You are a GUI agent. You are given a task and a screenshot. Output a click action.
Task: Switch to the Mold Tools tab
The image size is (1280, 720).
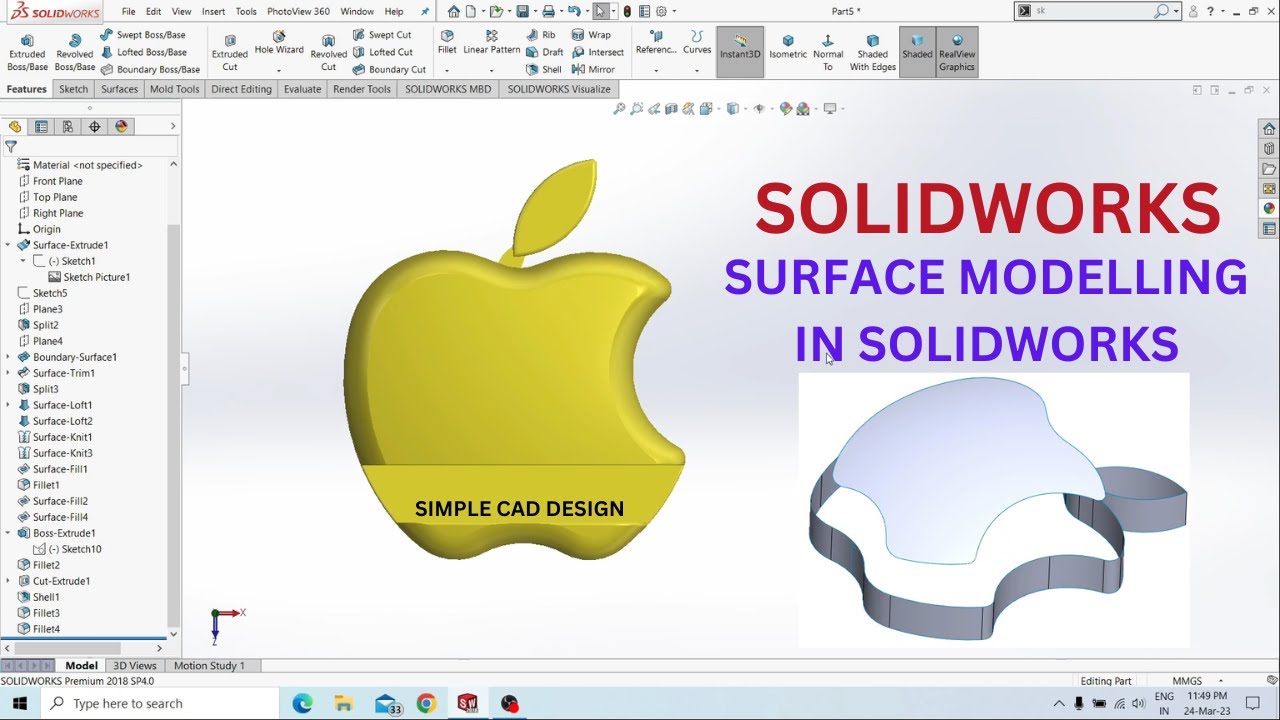(175, 89)
